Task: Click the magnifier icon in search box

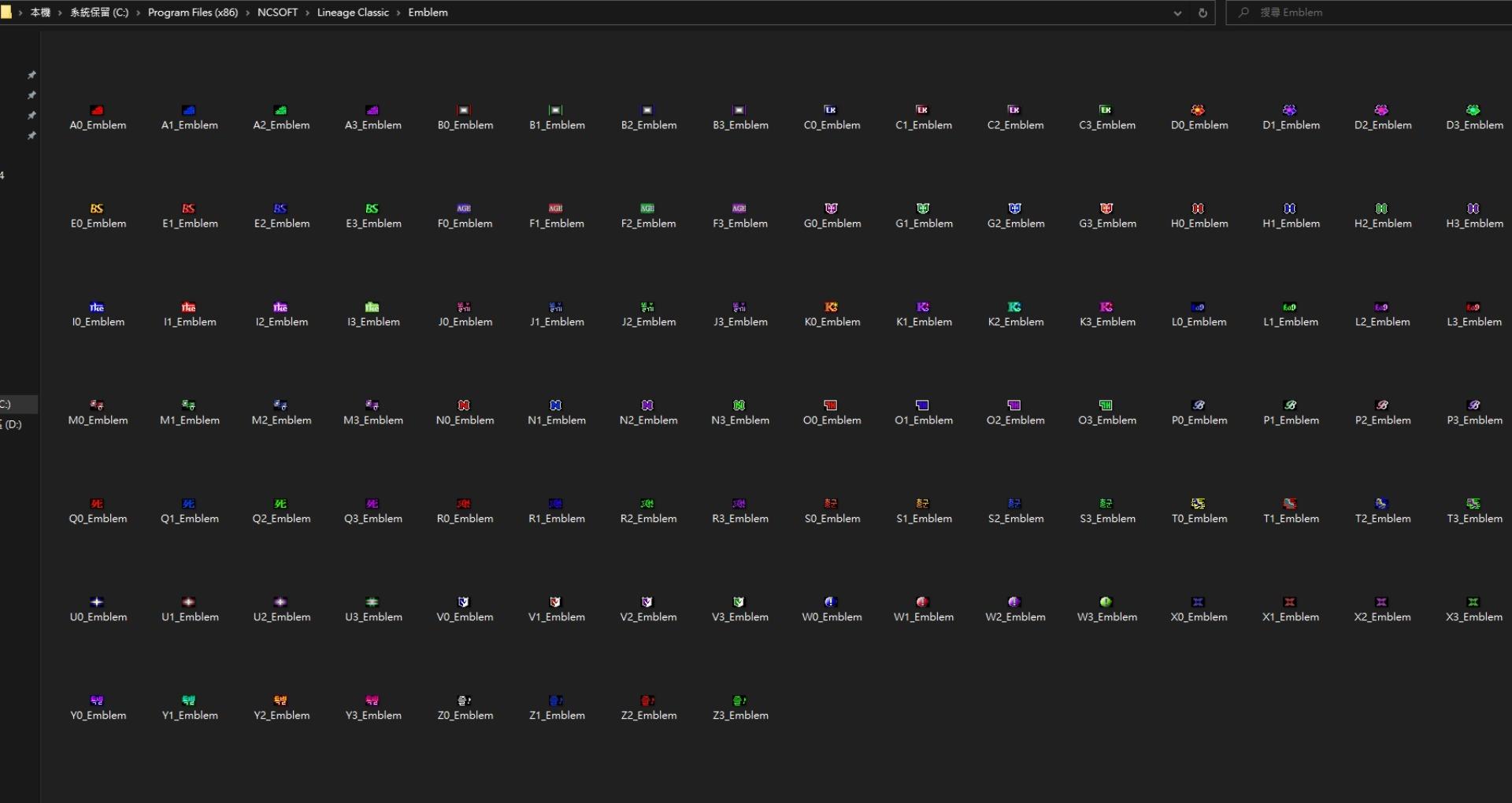Action: point(1243,13)
